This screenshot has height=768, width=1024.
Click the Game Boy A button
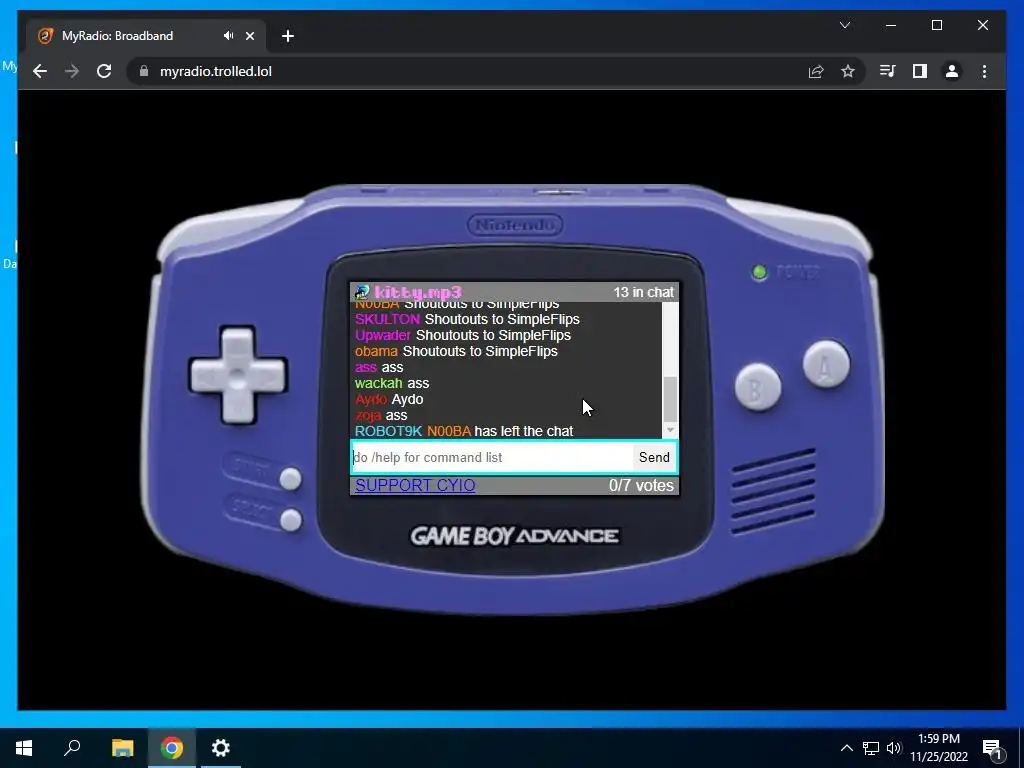coord(826,364)
